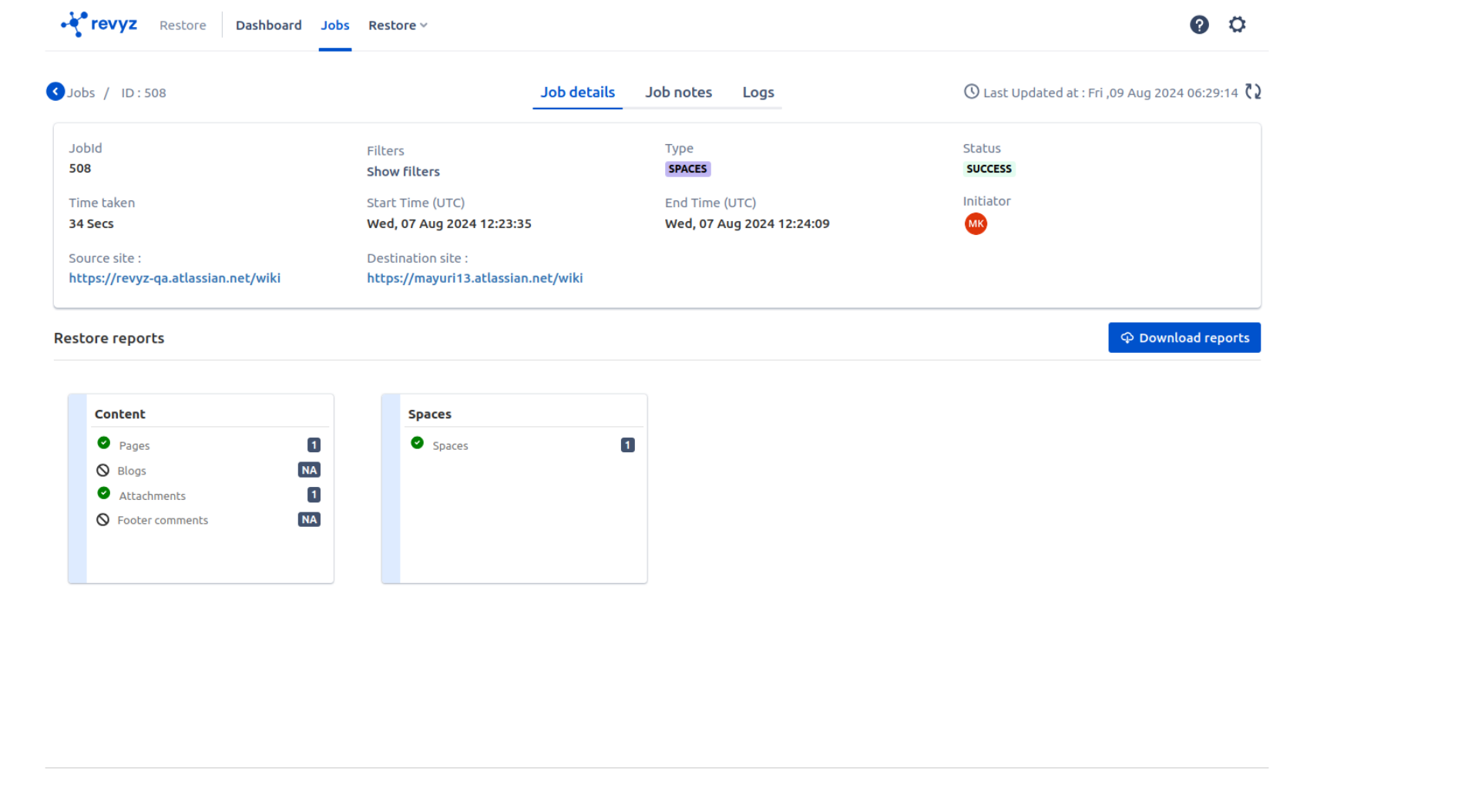Click the blocked icon beside Blogs
The width and height of the screenshot is (1468, 812).
click(x=103, y=470)
